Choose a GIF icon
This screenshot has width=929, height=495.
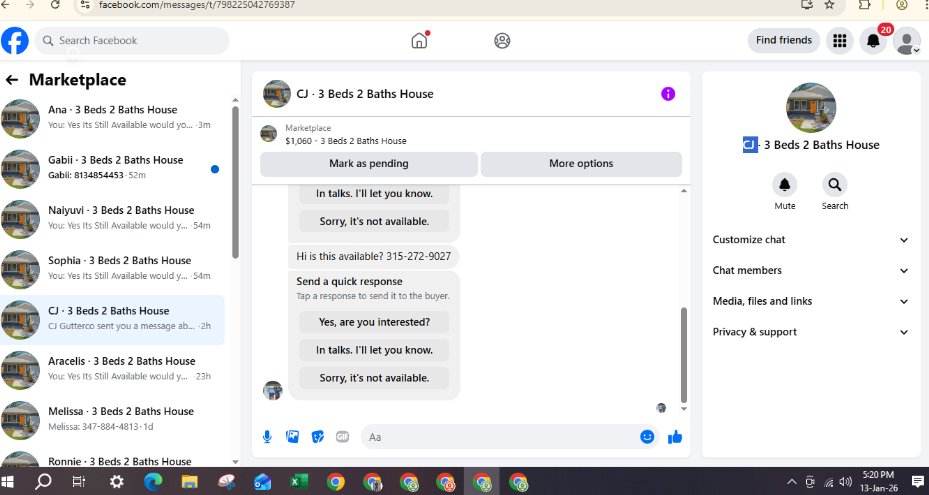pyautogui.click(x=342, y=437)
